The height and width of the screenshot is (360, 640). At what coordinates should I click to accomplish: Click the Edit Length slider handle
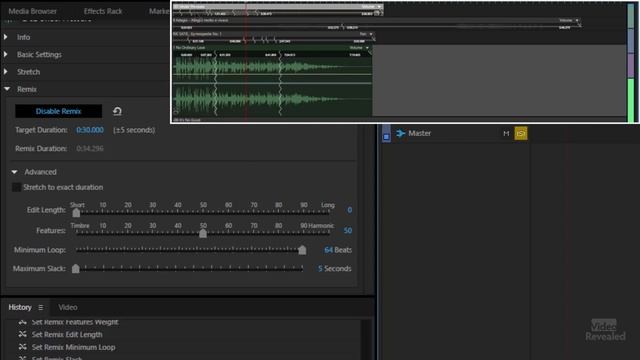tap(76, 213)
